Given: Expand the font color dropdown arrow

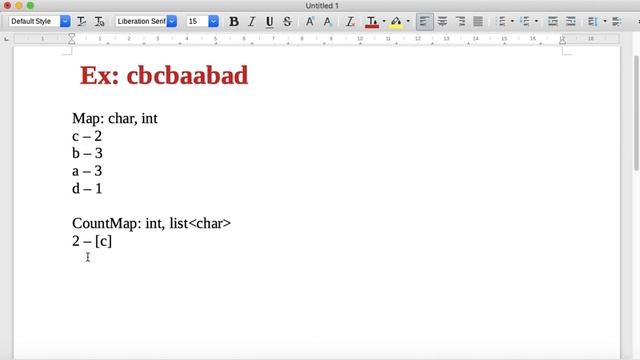Looking at the screenshot, I should [384, 21].
